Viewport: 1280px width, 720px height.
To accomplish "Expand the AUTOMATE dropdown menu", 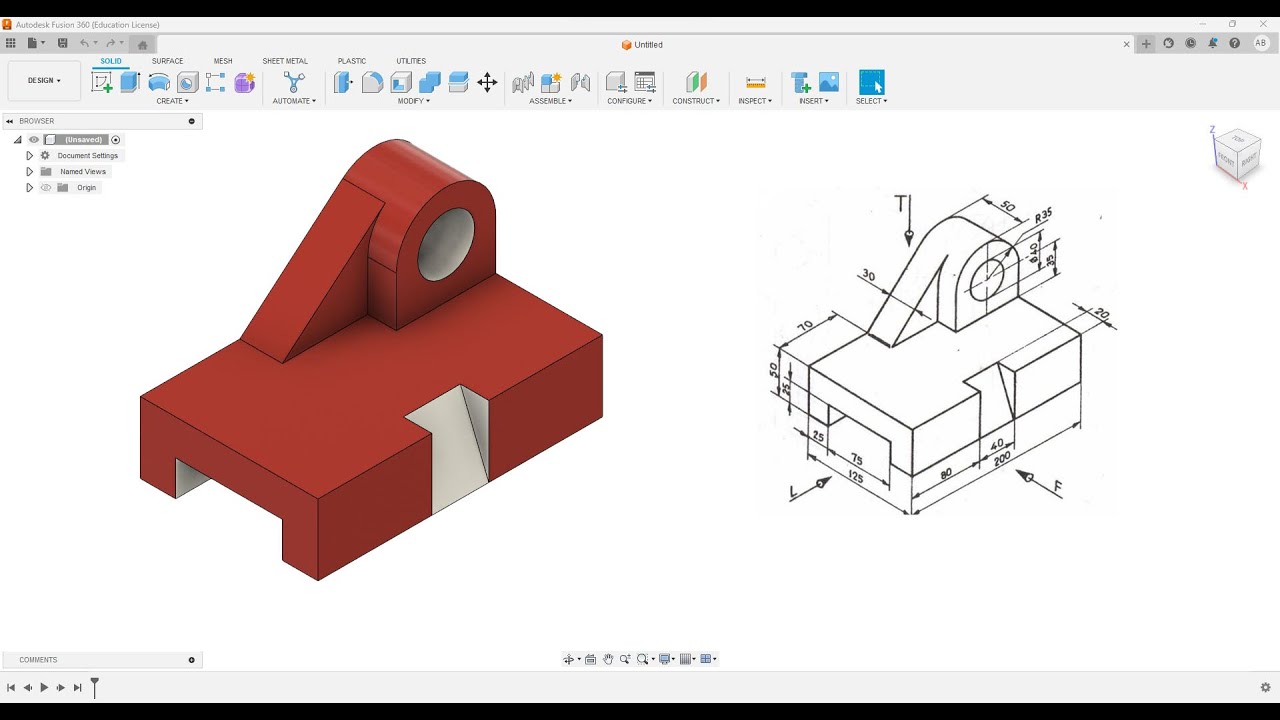I will (294, 101).
